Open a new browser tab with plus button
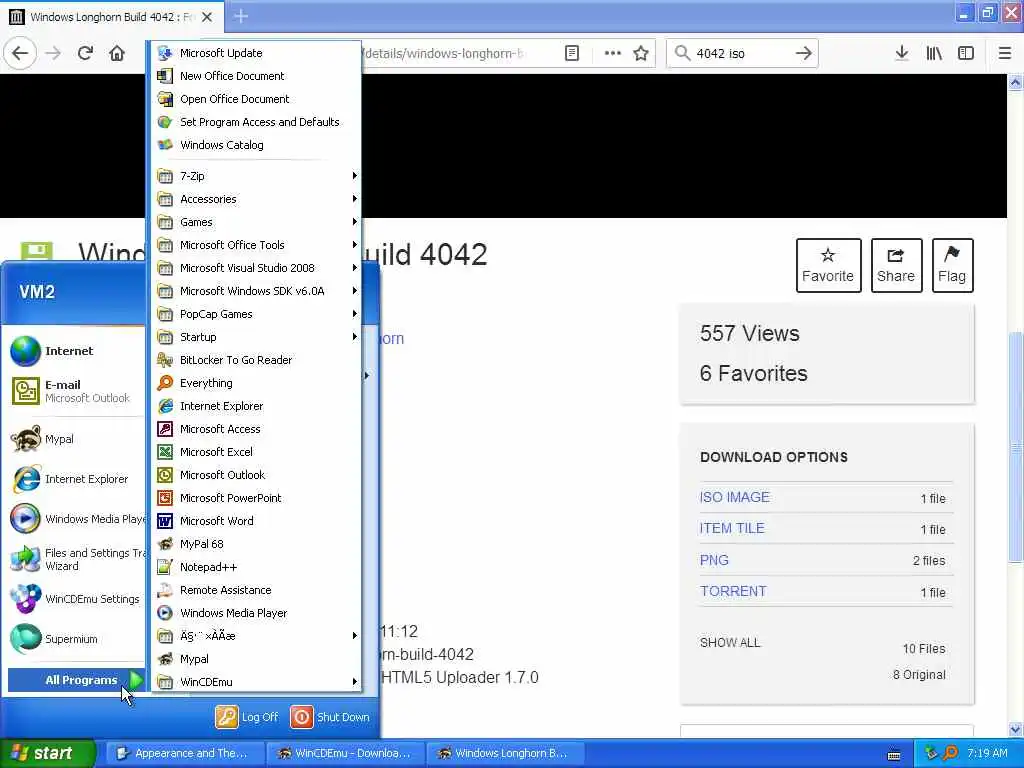The image size is (1024, 768). pos(241,16)
